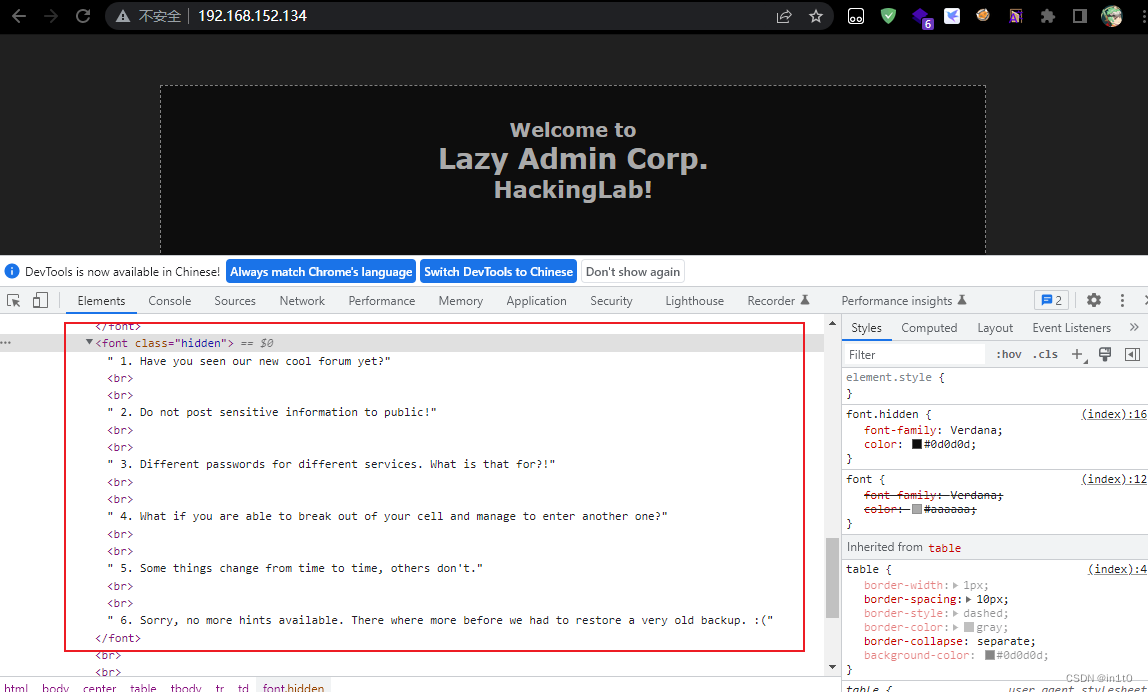Switch to the Sources tab
The height and width of the screenshot is (692, 1148).
[x=235, y=301]
